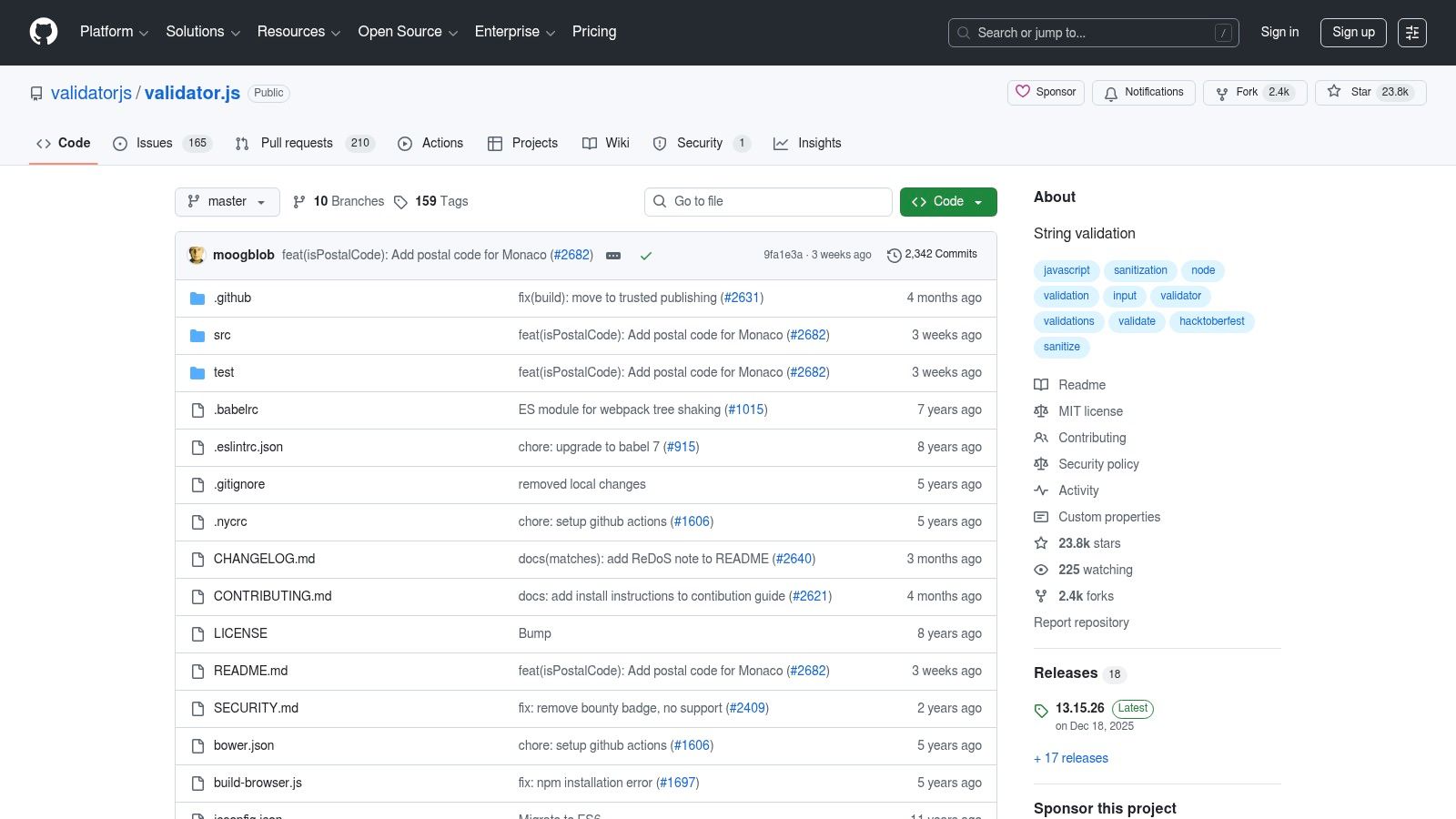1456x819 pixels.
Task: Switch to the Pull requests tab
Action: point(297,143)
